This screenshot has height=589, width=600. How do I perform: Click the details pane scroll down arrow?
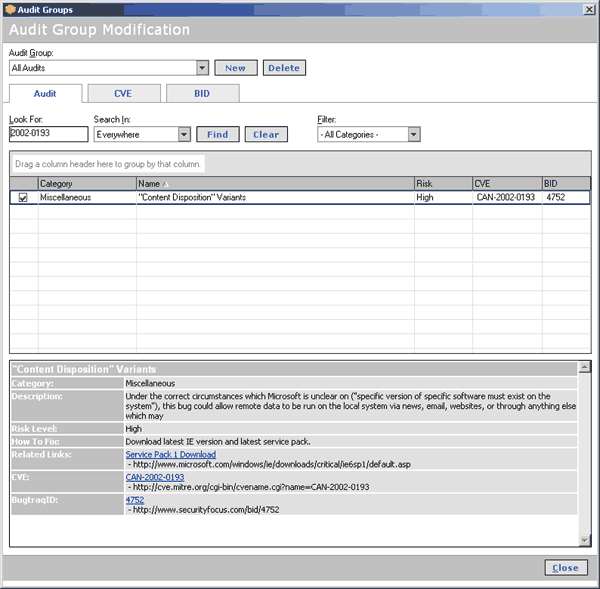[585, 540]
